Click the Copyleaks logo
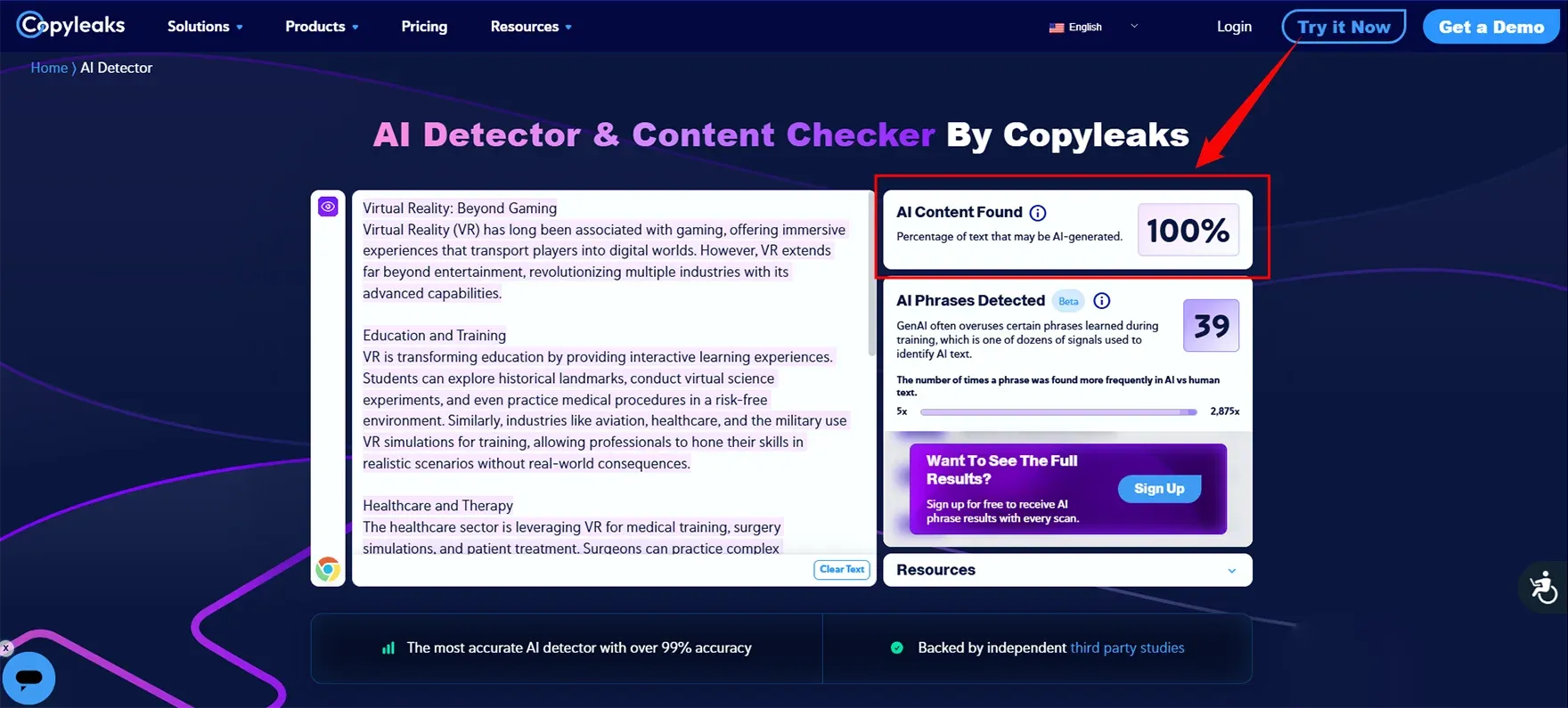 click(x=71, y=25)
